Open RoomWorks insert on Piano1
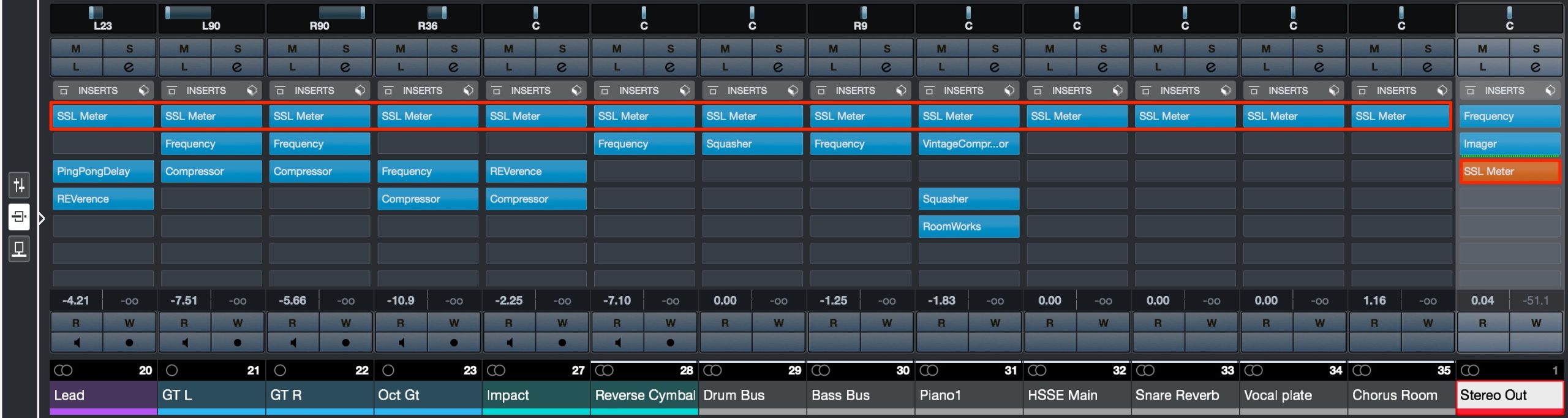Screen dimensions: 1568x418 pyautogui.click(x=968, y=227)
